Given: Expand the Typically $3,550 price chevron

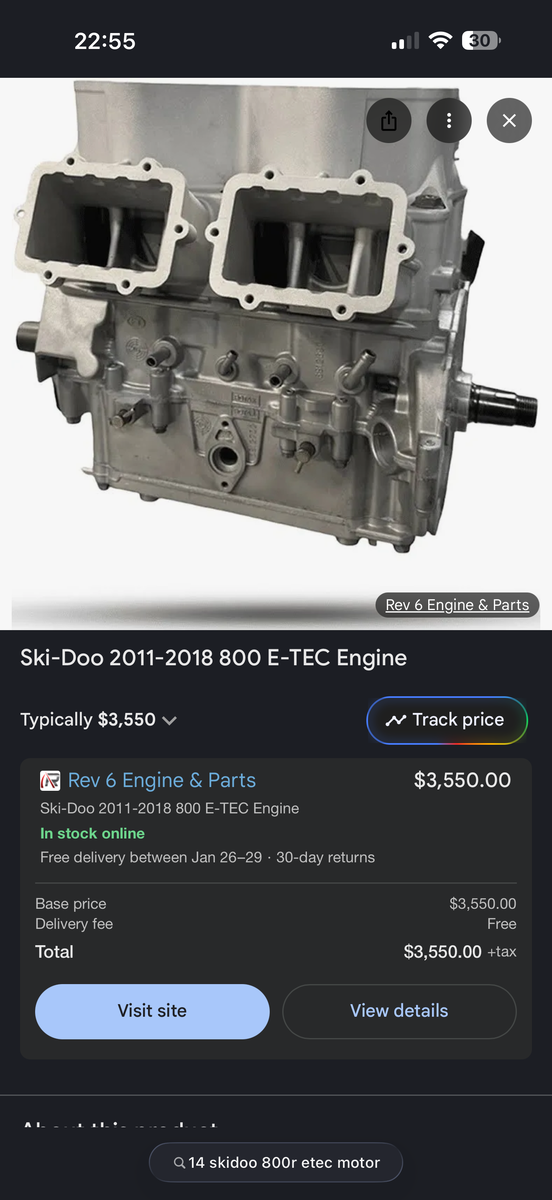Looking at the screenshot, I should (x=169, y=721).
